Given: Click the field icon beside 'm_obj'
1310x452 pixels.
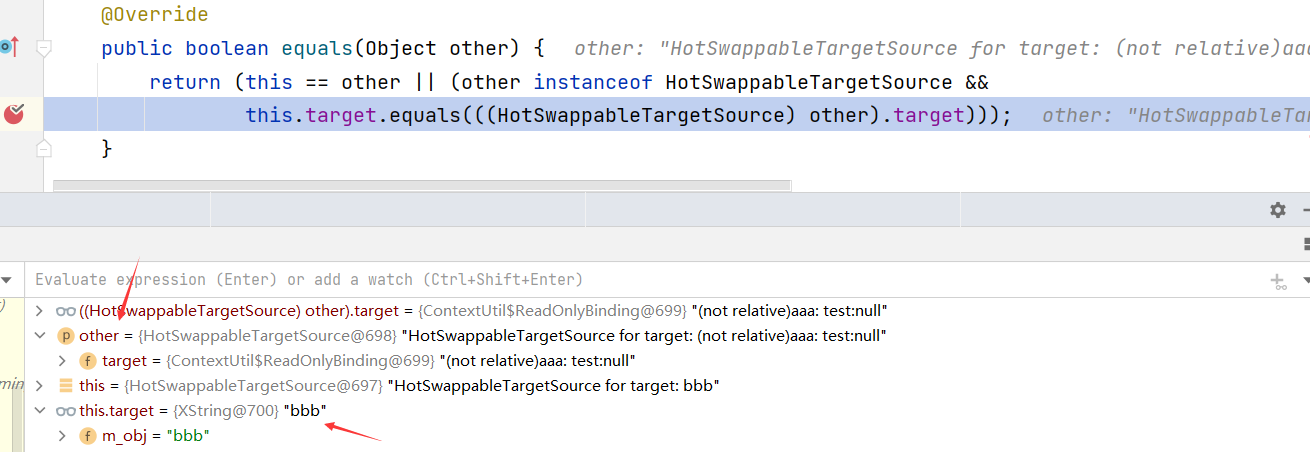Looking at the screenshot, I should 88,436.
